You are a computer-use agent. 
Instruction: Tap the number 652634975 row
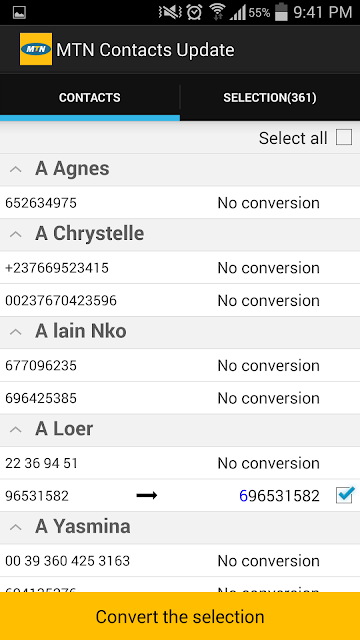pyautogui.click(x=180, y=202)
